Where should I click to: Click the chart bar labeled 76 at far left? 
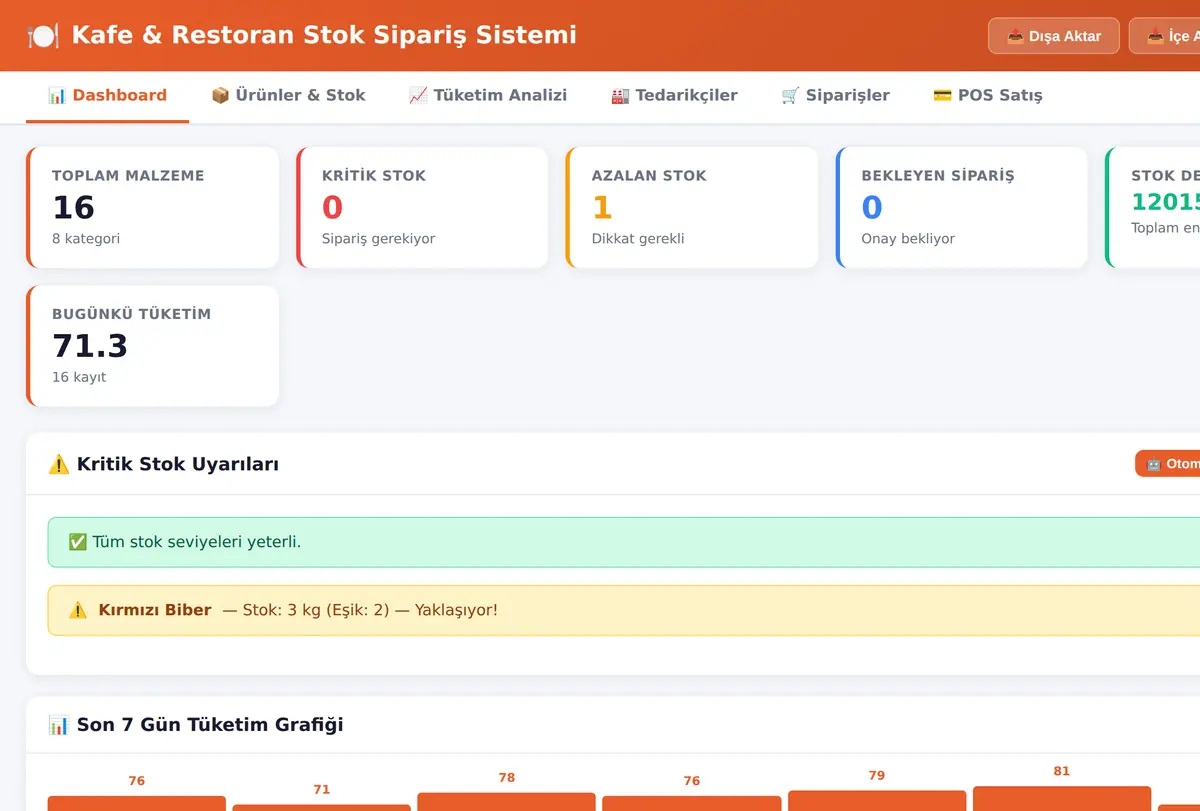point(137,803)
